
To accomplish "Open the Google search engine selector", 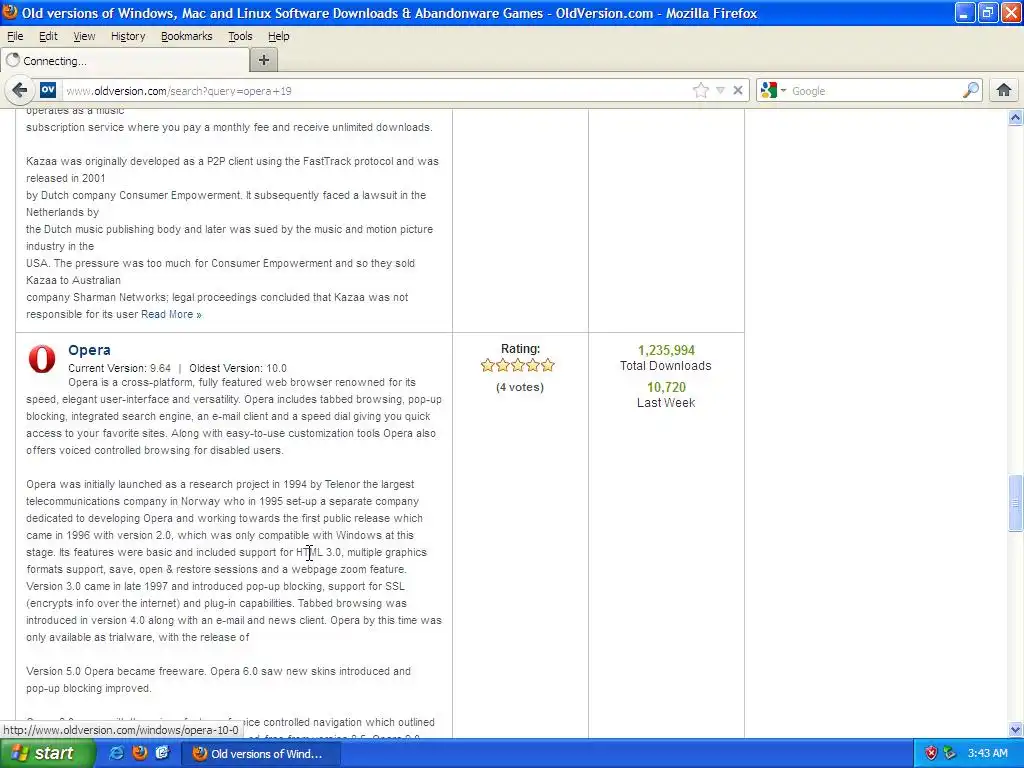I will coord(773,90).
